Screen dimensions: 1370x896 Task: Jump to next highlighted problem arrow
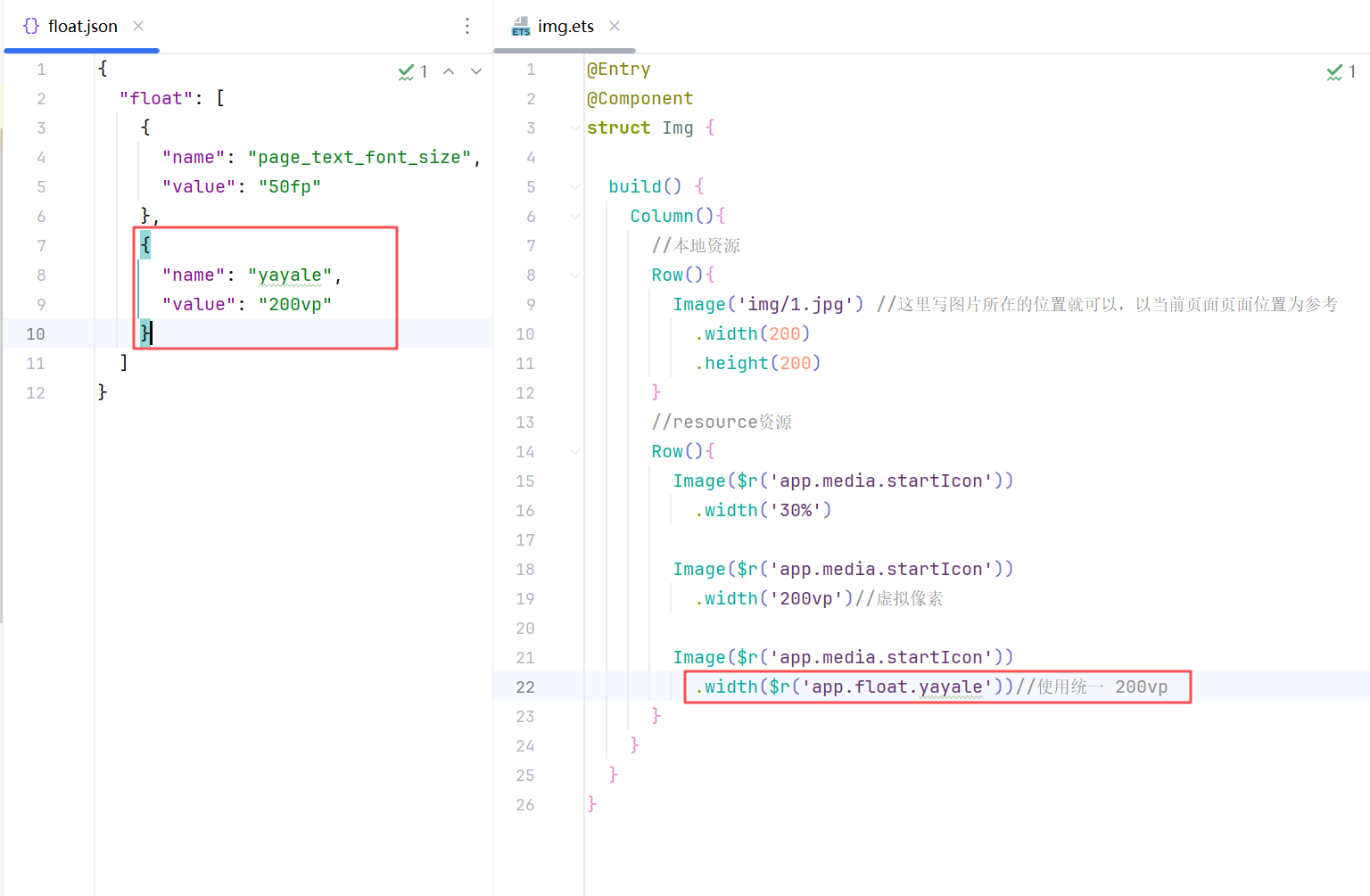click(476, 71)
